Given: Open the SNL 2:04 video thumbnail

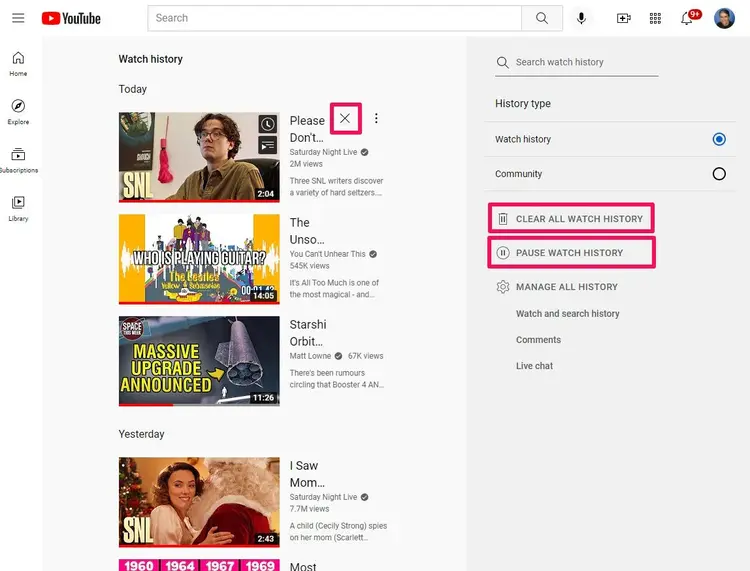Looking at the screenshot, I should 199,157.
